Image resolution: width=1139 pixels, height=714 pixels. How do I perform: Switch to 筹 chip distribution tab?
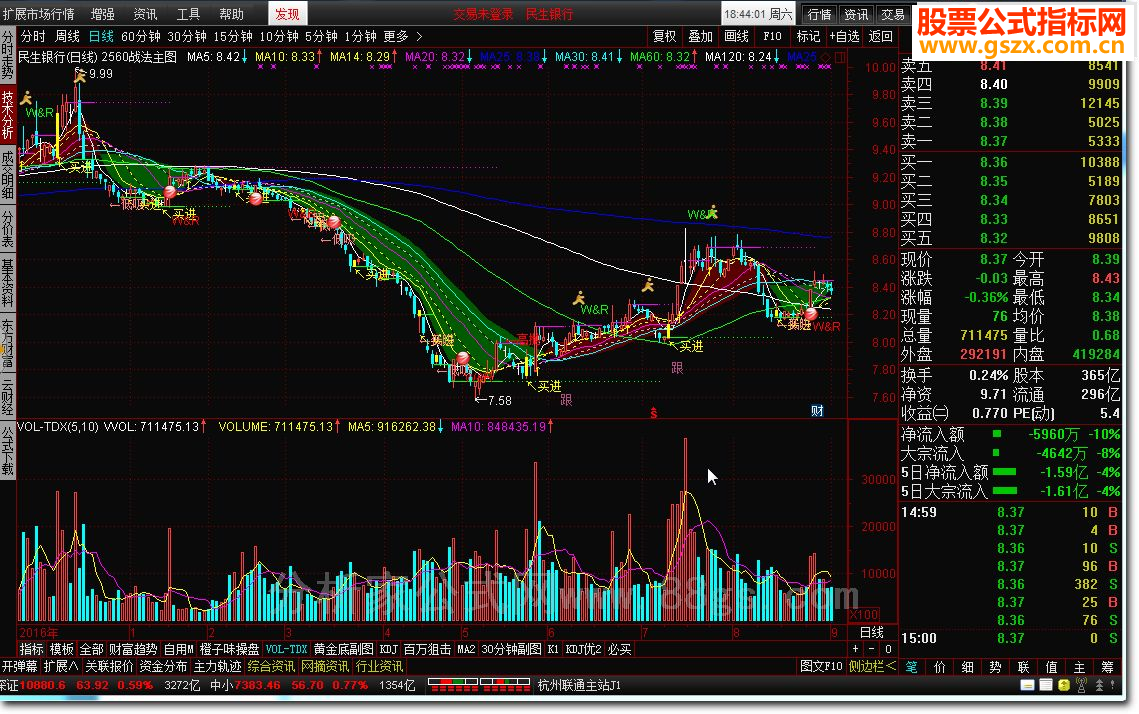(1107, 667)
